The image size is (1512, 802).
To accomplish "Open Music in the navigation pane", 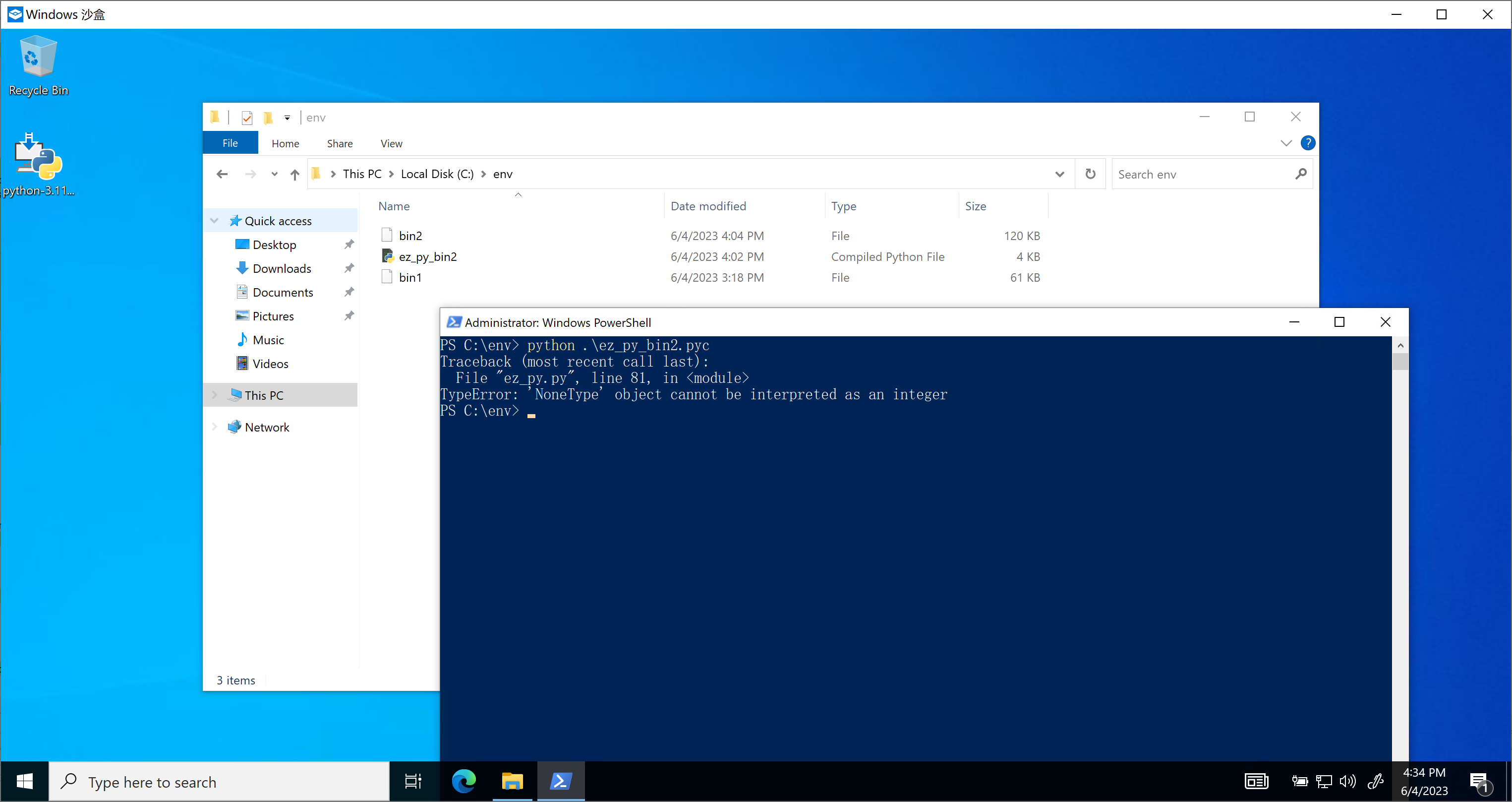I will click(x=268, y=340).
